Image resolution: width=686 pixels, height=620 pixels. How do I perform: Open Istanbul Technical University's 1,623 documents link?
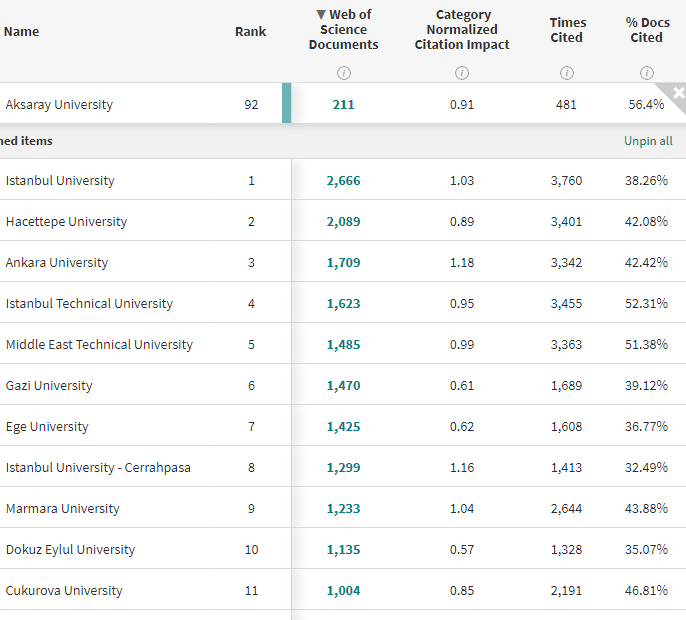pyautogui.click(x=343, y=304)
